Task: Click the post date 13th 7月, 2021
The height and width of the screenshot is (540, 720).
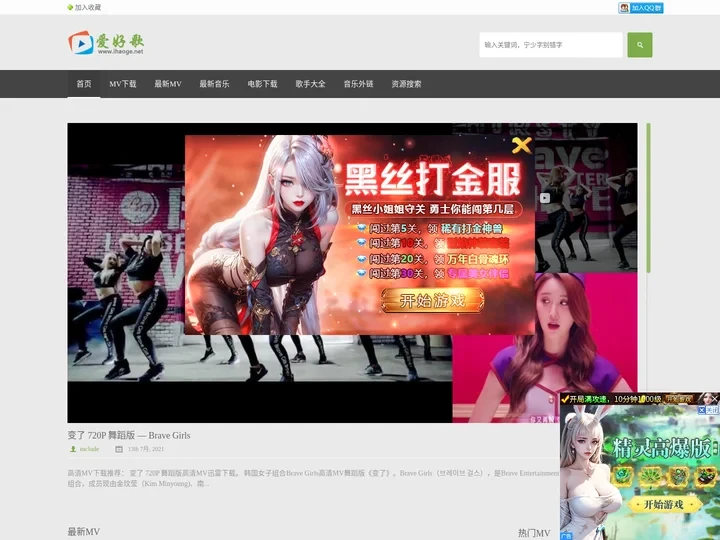Action: pyautogui.click(x=146, y=449)
